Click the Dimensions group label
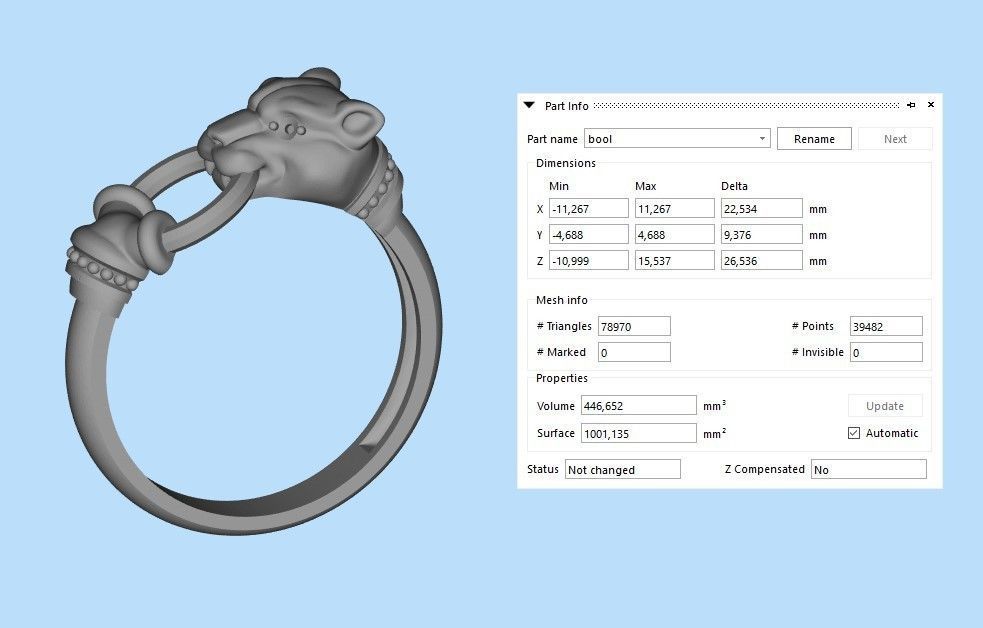Image resolution: width=983 pixels, height=628 pixels. 565,163
